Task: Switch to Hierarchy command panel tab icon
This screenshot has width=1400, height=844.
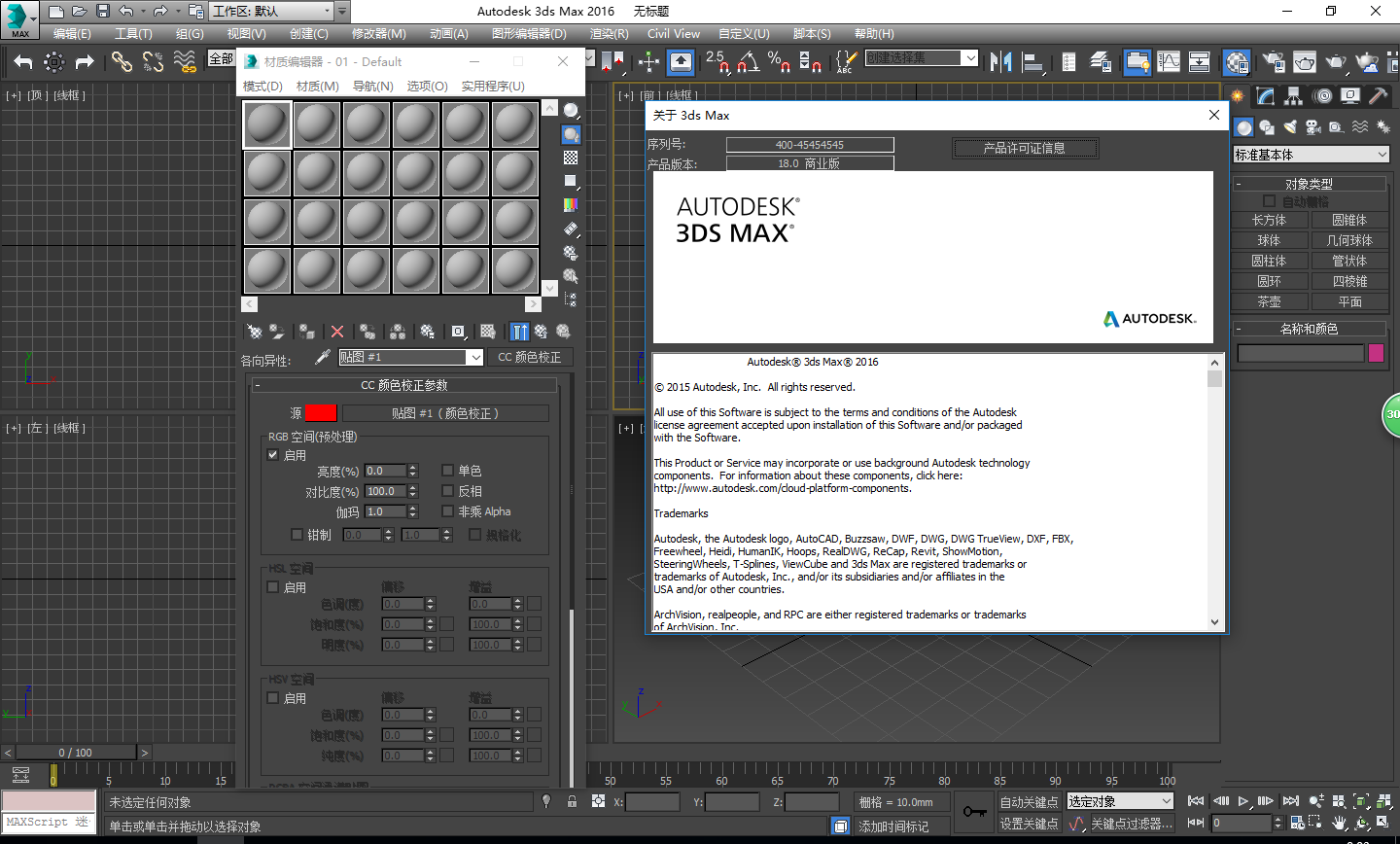Action: (x=1293, y=96)
